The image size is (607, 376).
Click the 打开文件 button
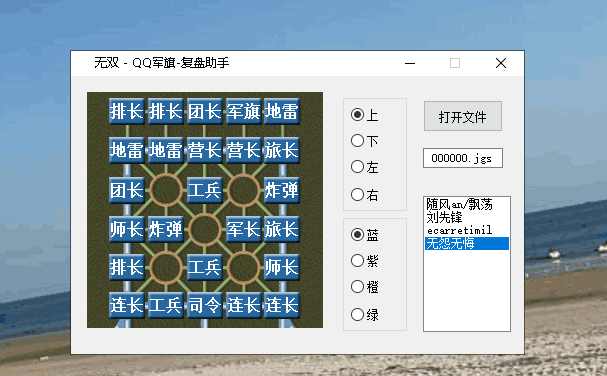(x=463, y=116)
